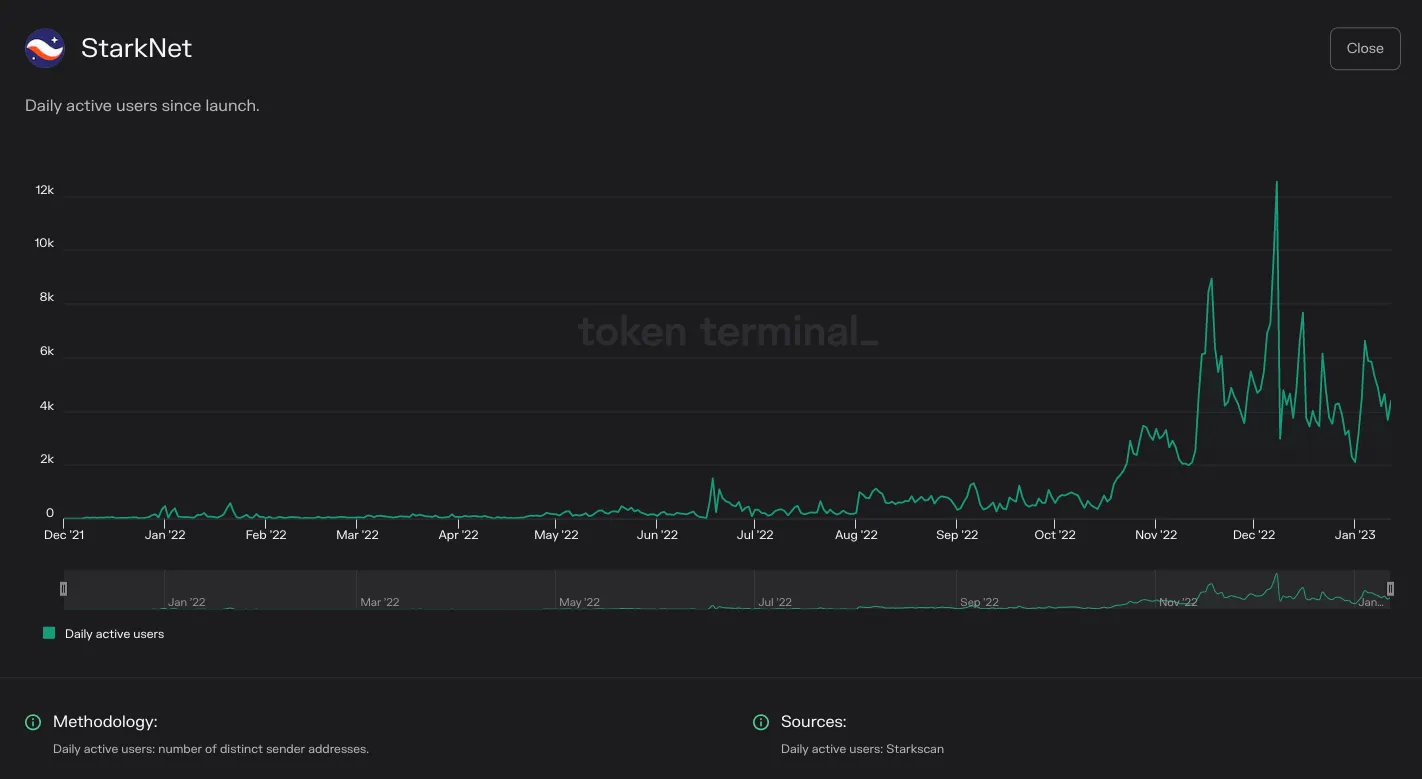Screen dimensions: 1422x779
Task: Click the 2k y-axis label
Action: [x=47, y=460]
